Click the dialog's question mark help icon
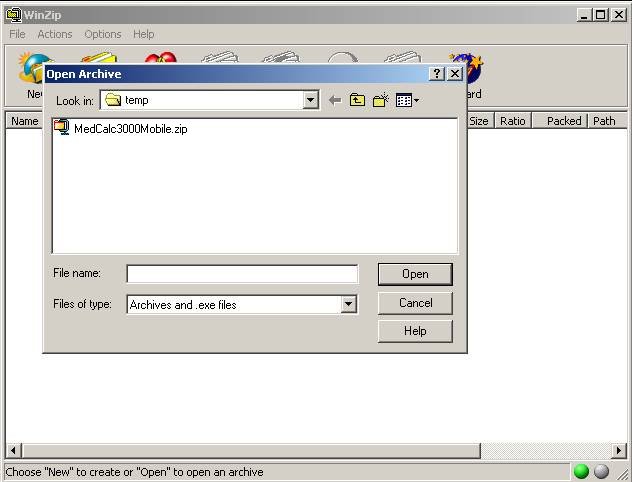632x482 pixels. 437,74
